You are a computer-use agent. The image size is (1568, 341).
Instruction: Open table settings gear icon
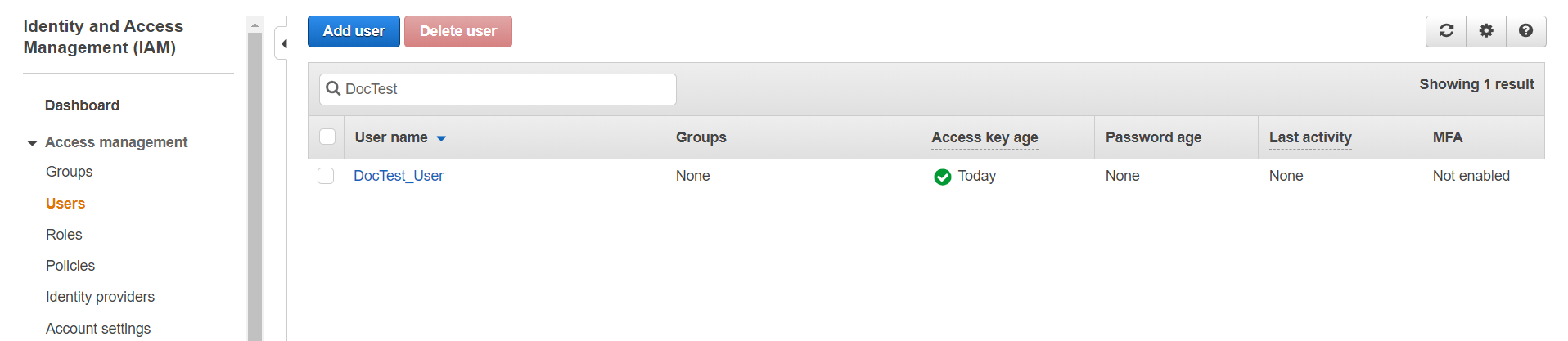tap(1486, 31)
